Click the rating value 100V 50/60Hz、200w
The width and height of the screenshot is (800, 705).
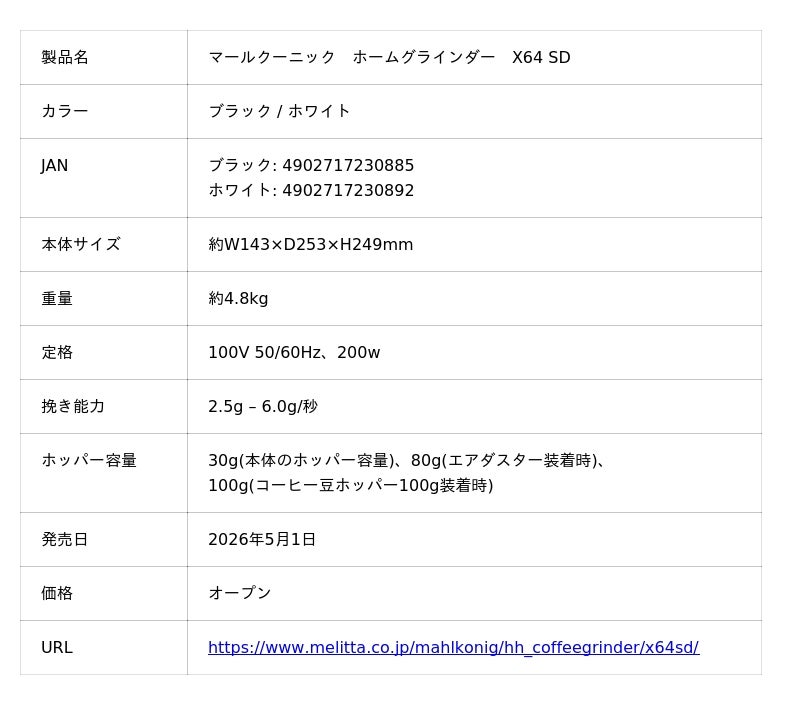point(294,353)
